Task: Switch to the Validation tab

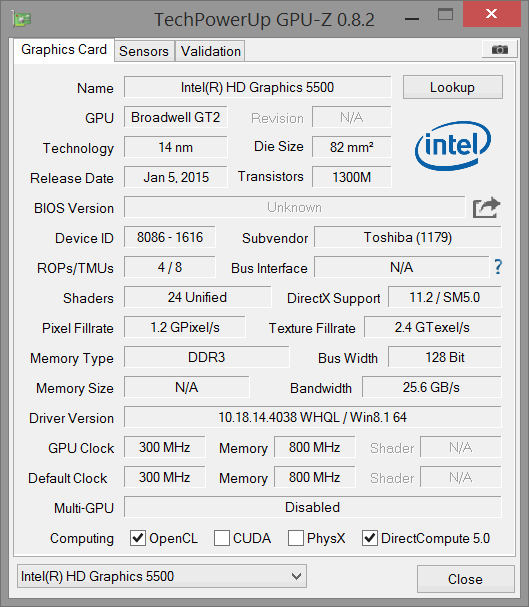Action: [211, 51]
